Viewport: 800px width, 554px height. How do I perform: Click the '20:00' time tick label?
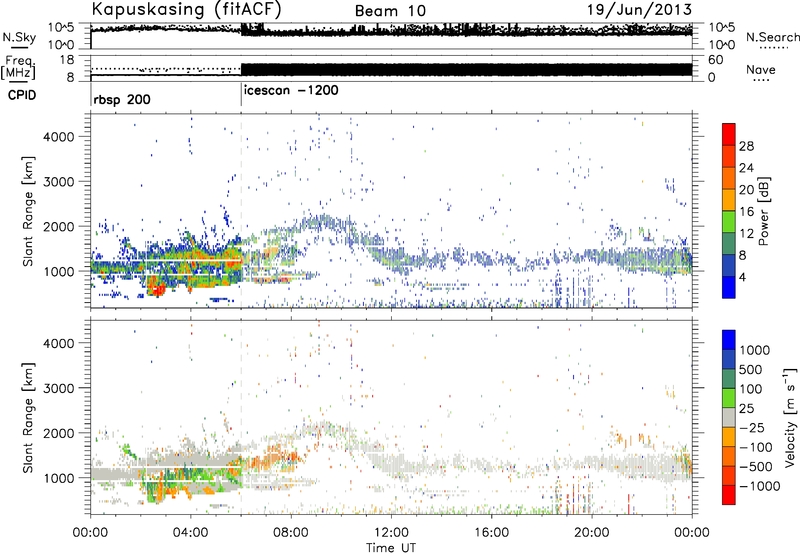(591, 533)
